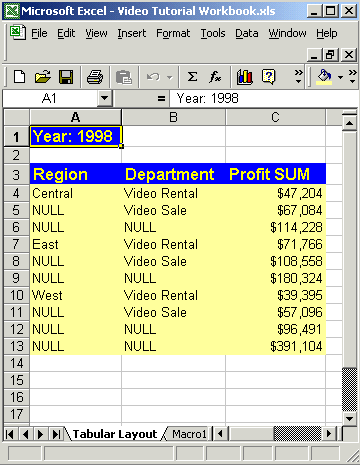360x465 pixels.
Task: Open the Data menu
Action: [x=247, y=33]
